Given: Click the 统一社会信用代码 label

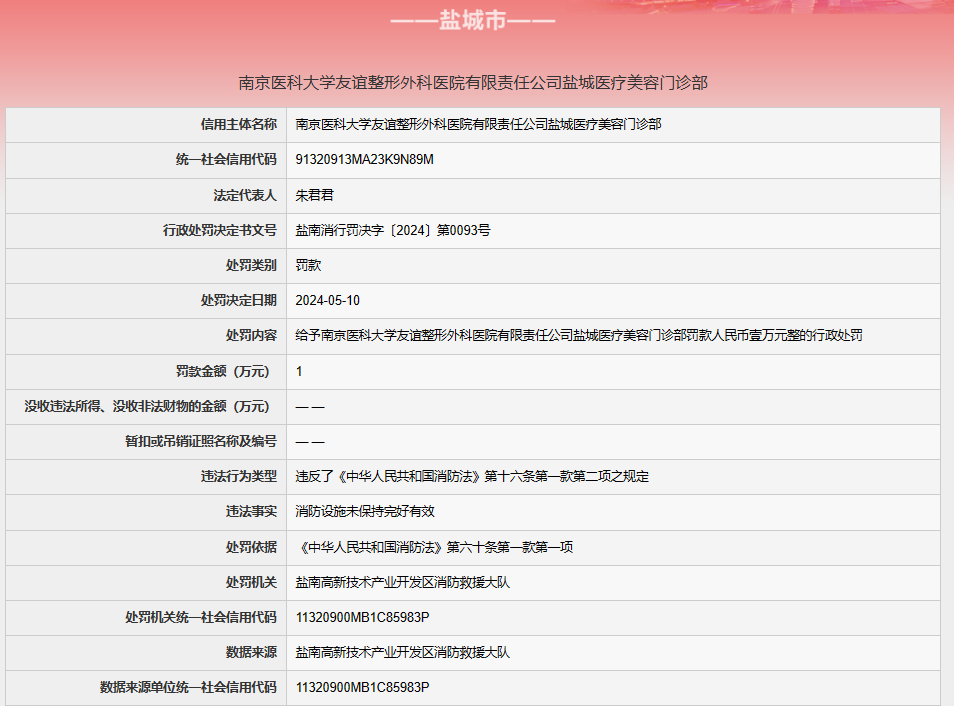Looking at the screenshot, I should 226,160.
